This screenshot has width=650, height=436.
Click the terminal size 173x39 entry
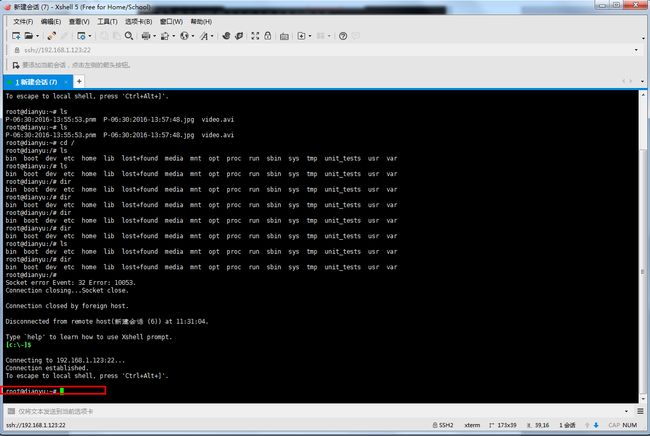click(x=503, y=425)
